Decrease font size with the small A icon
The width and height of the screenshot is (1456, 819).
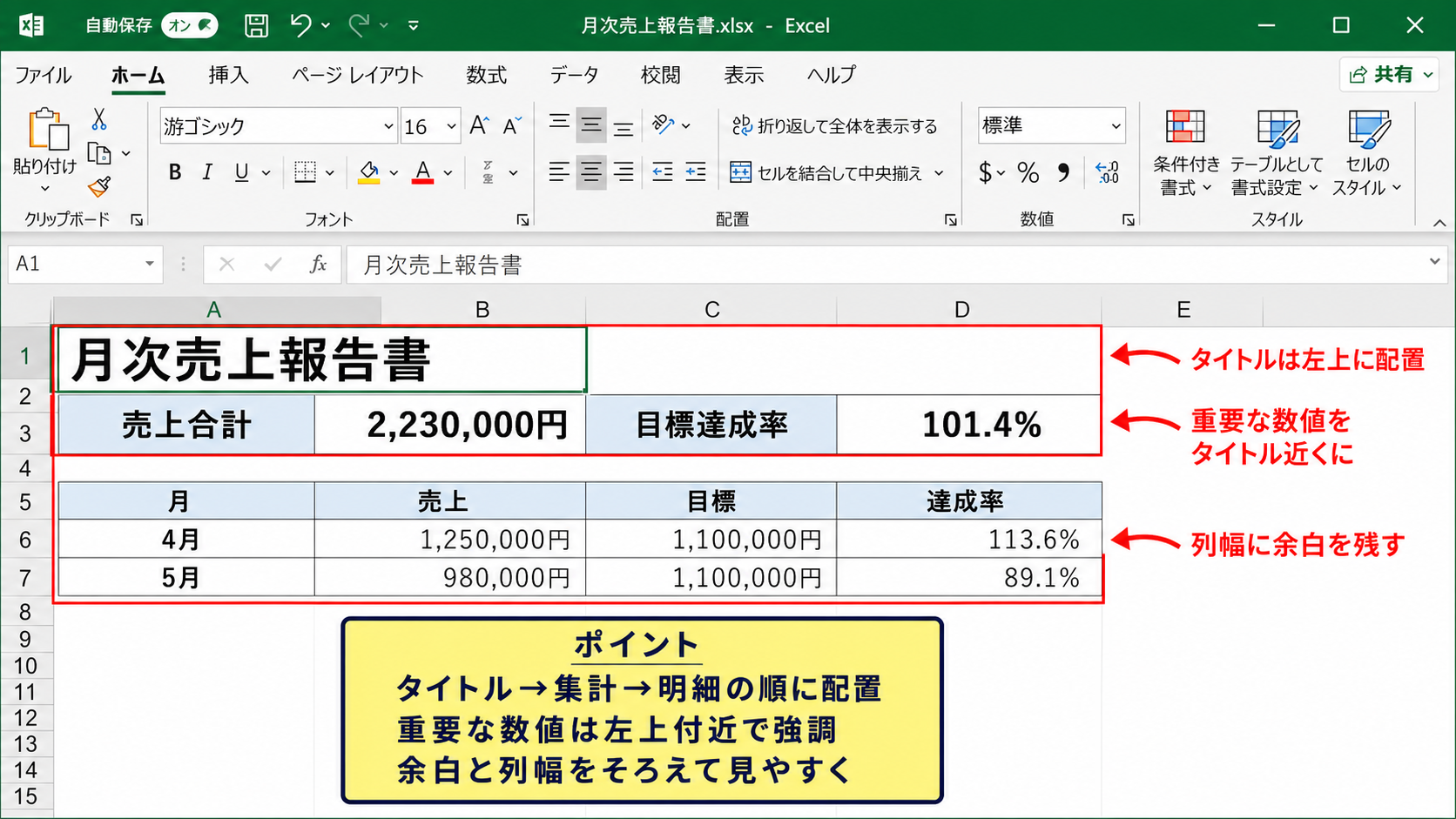[x=512, y=125]
